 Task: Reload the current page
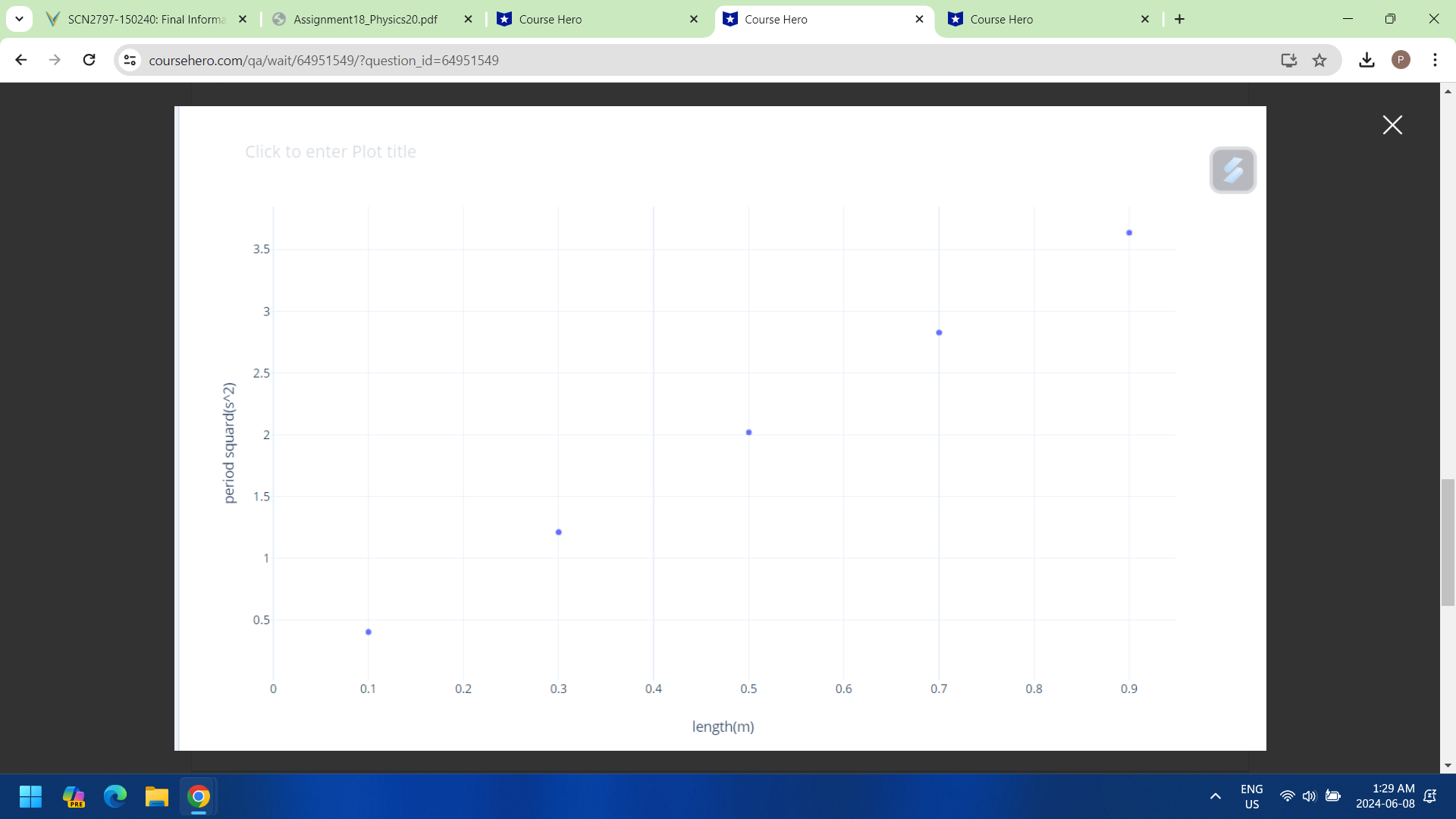pyautogui.click(x=89, y=60)
